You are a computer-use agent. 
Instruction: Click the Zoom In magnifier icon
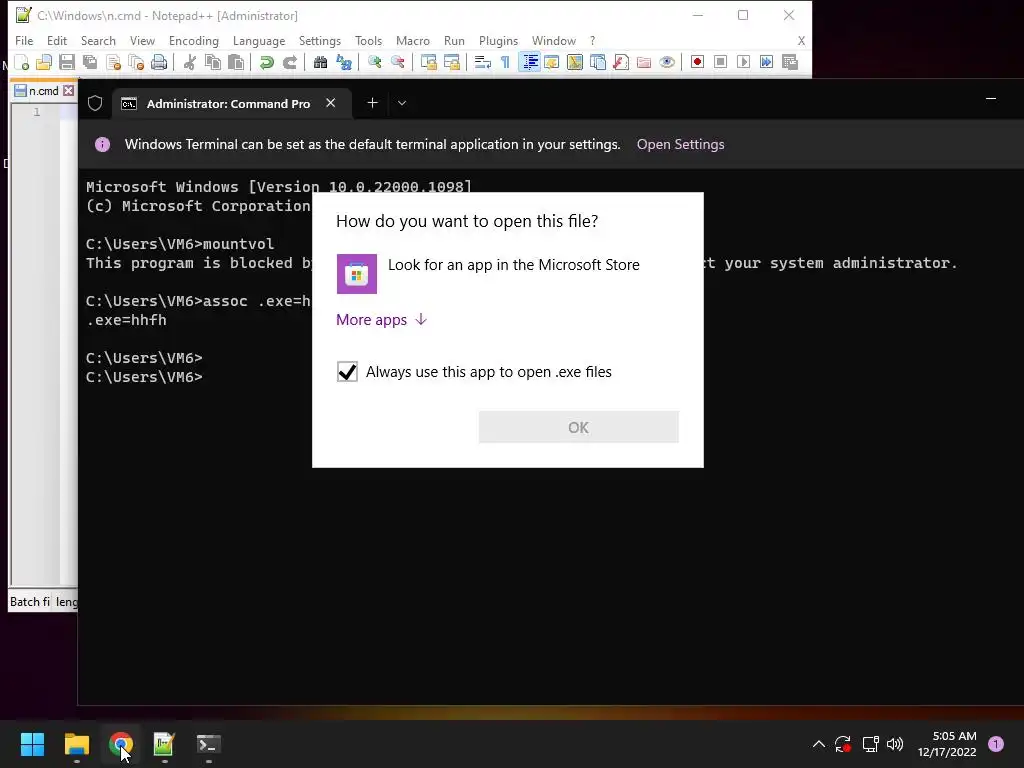coord(374,62)
